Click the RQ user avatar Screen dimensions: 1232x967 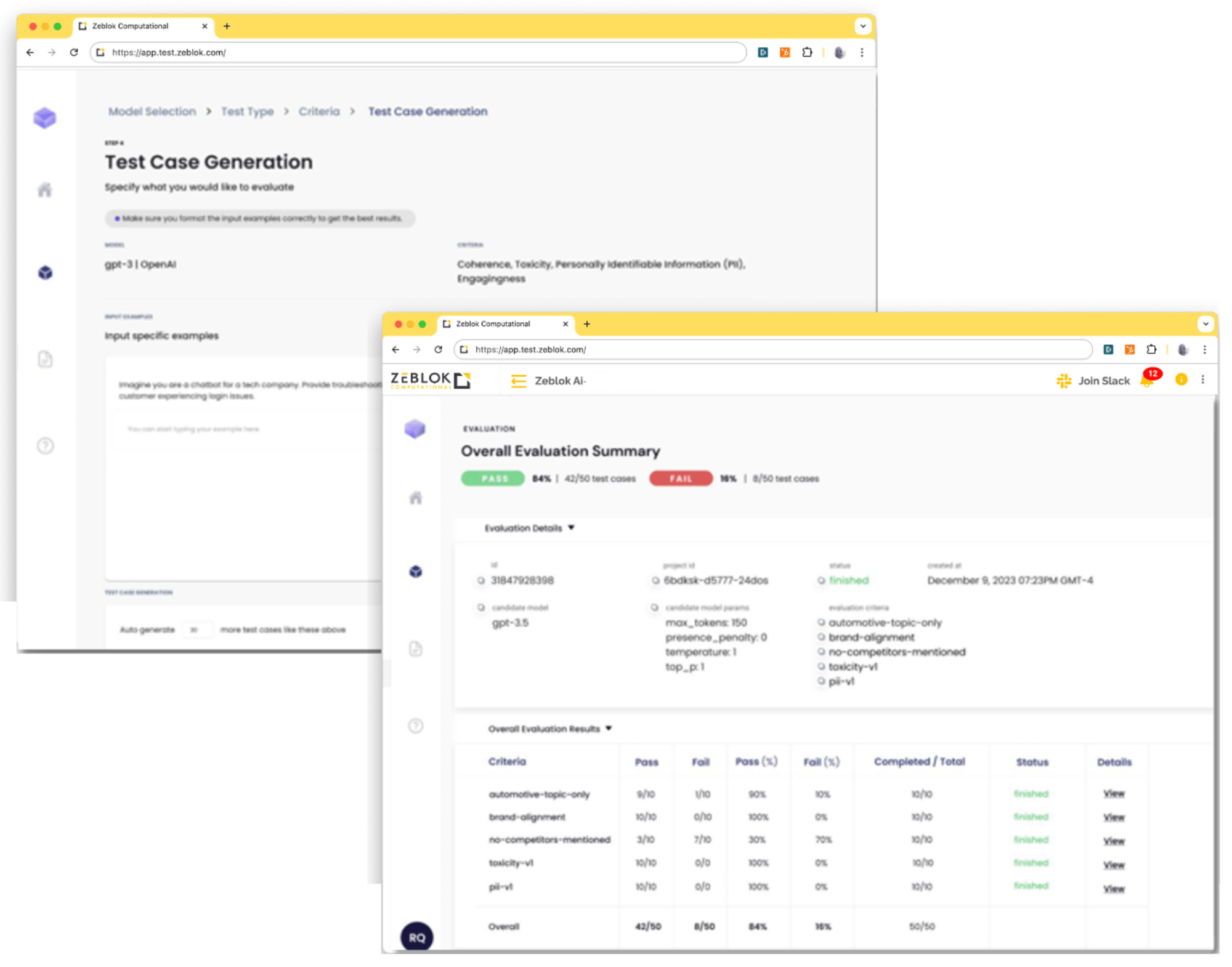click(417, 937)
